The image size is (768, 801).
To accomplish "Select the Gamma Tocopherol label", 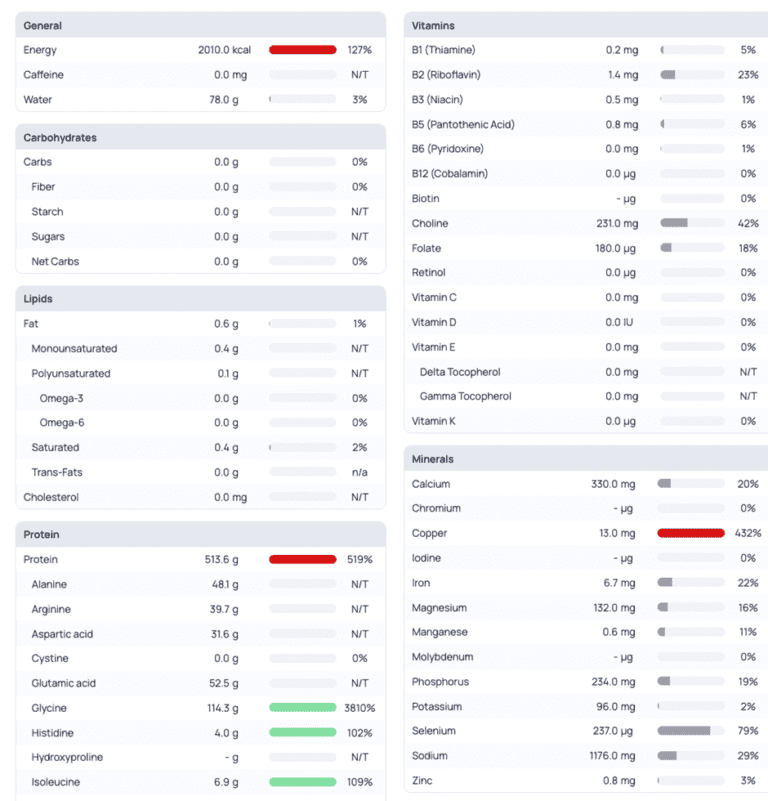I will pos(465,396).
